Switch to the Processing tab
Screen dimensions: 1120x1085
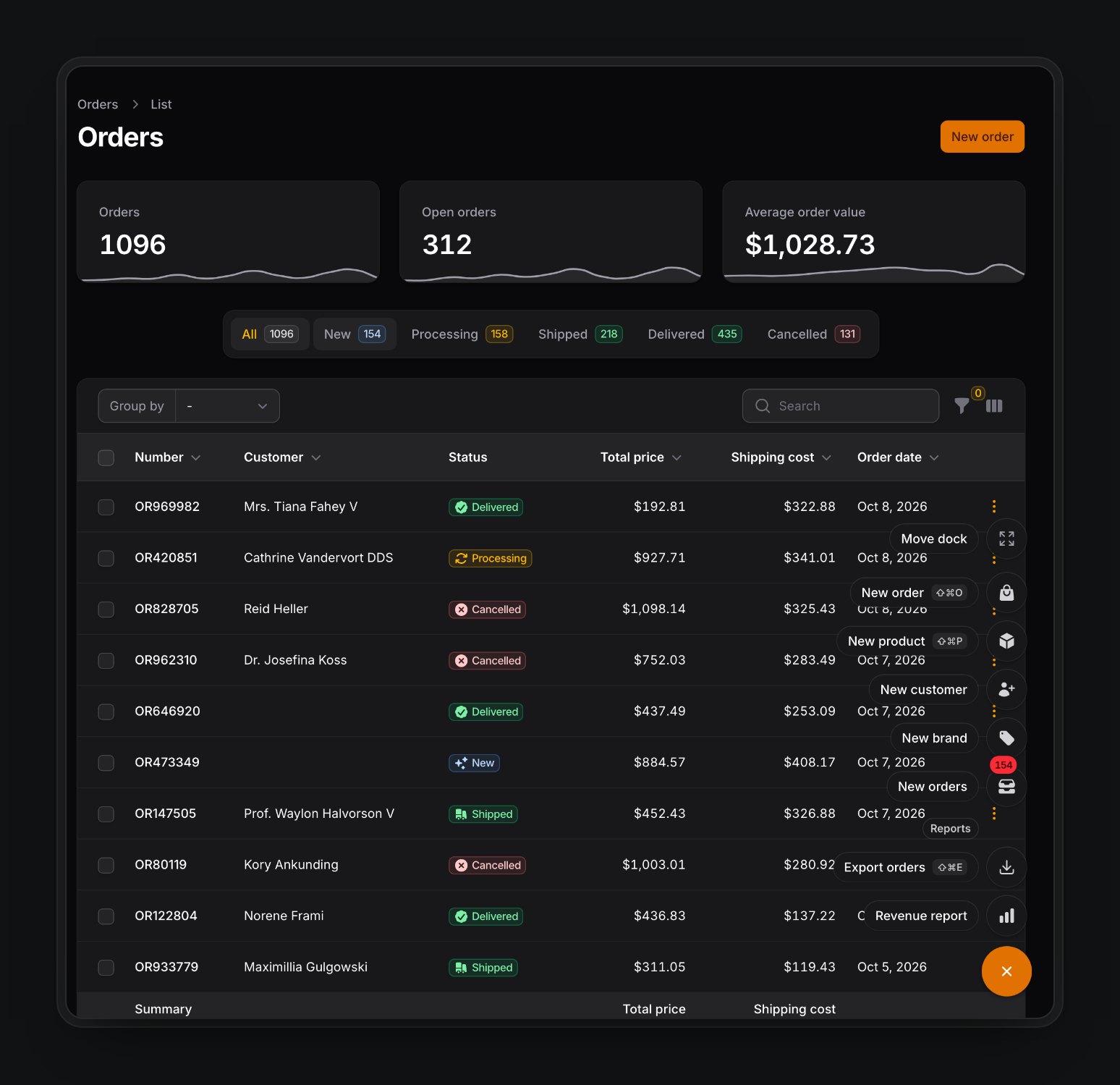pyautogui.click(x=462, y=334)
